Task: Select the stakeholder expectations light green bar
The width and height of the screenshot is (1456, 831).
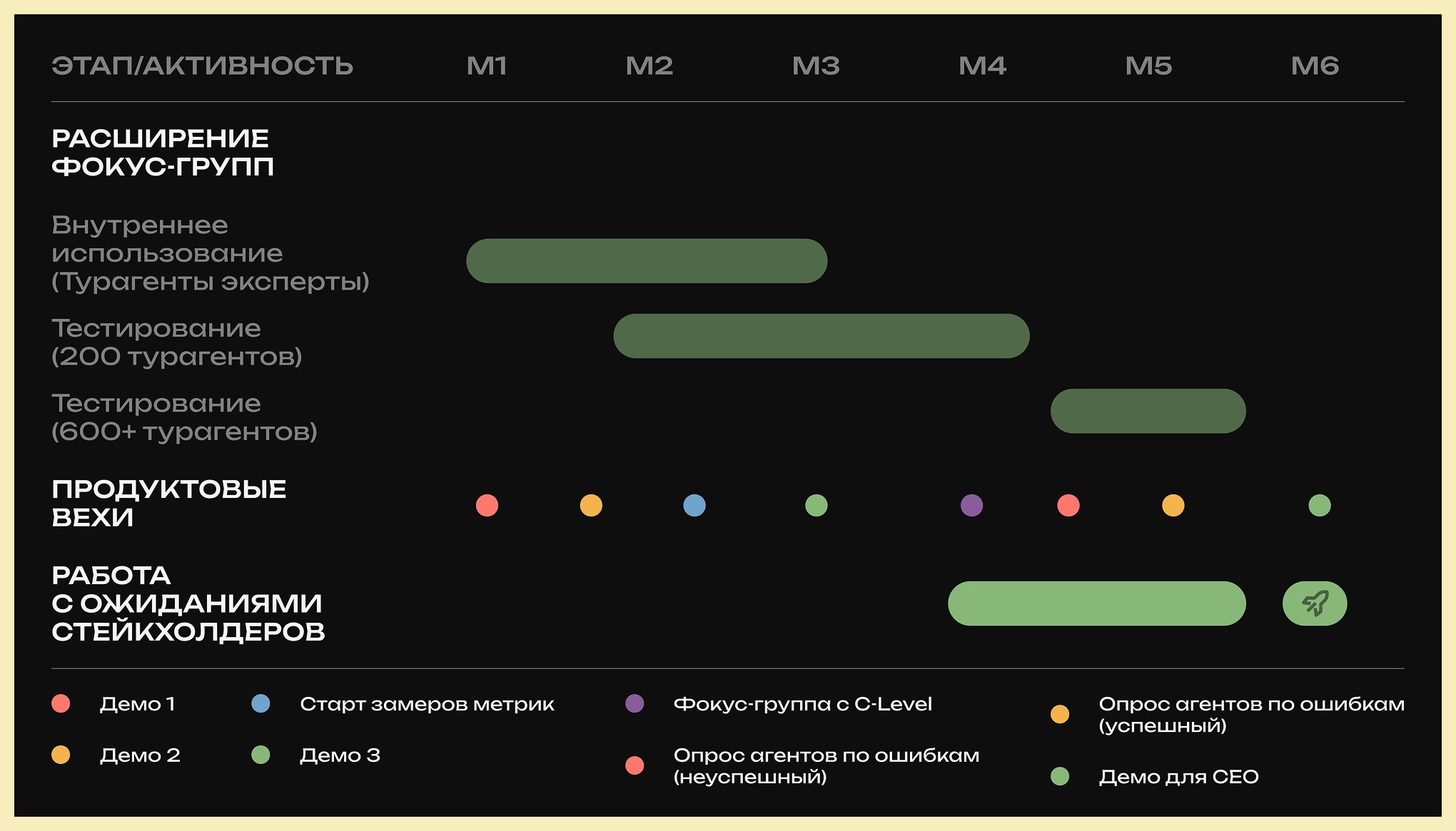Action: (x=1097, y=603)
